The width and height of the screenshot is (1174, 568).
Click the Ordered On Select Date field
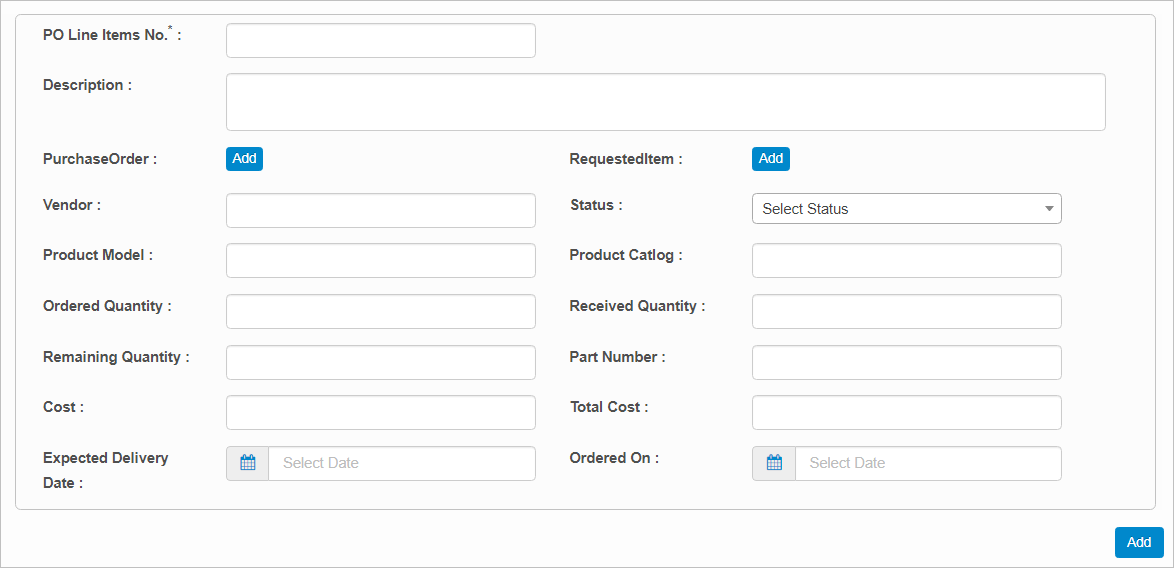pyautogui.click(x=927, y=463)
